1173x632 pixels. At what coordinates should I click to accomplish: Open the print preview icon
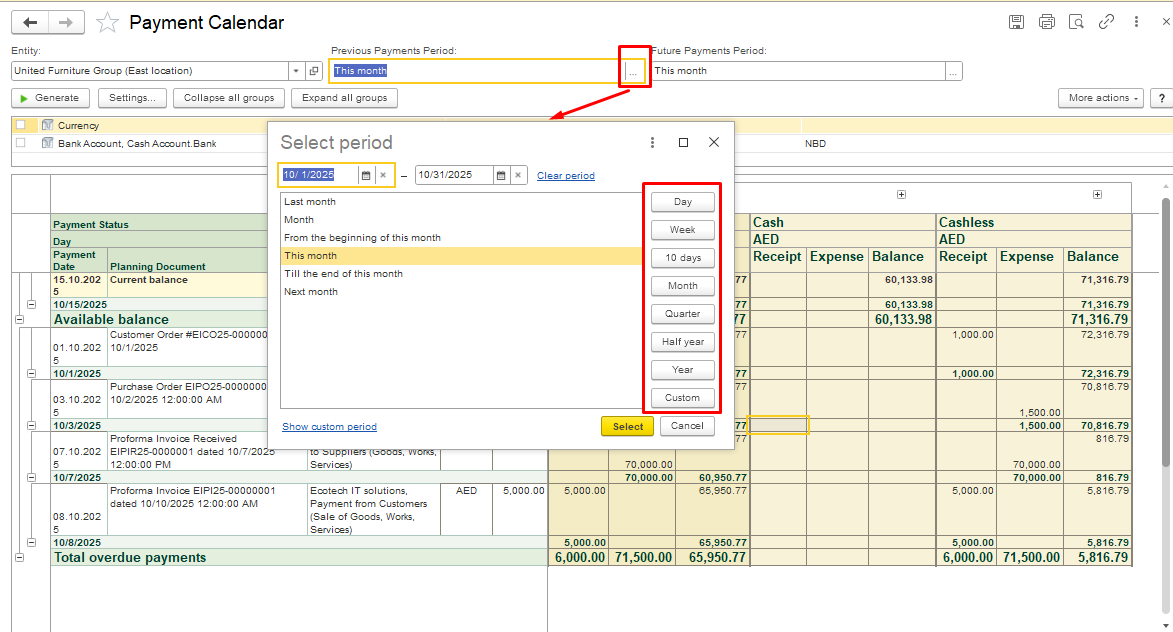[1076, 22]
